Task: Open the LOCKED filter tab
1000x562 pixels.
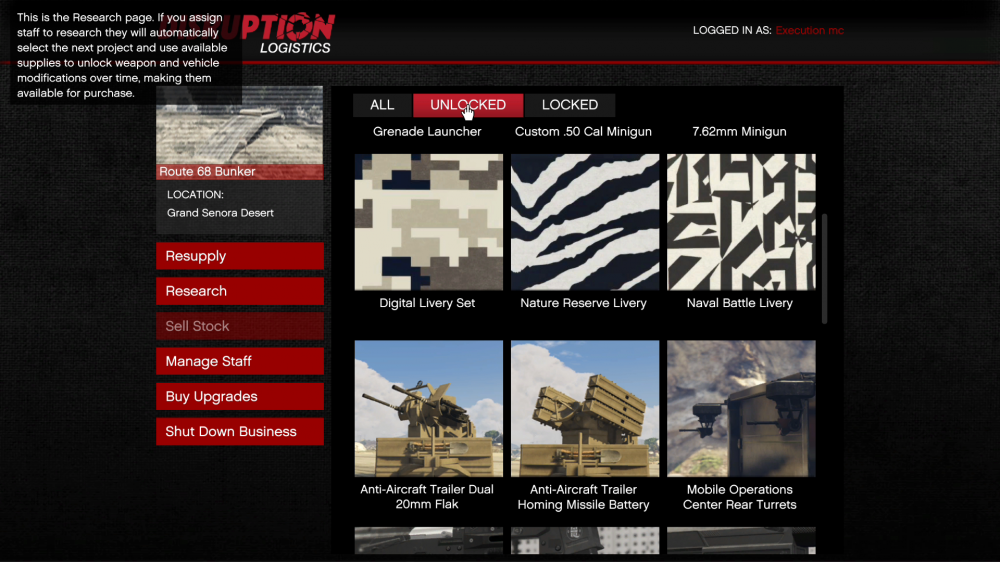Action: pyautogui.click(x=570, y=105)
